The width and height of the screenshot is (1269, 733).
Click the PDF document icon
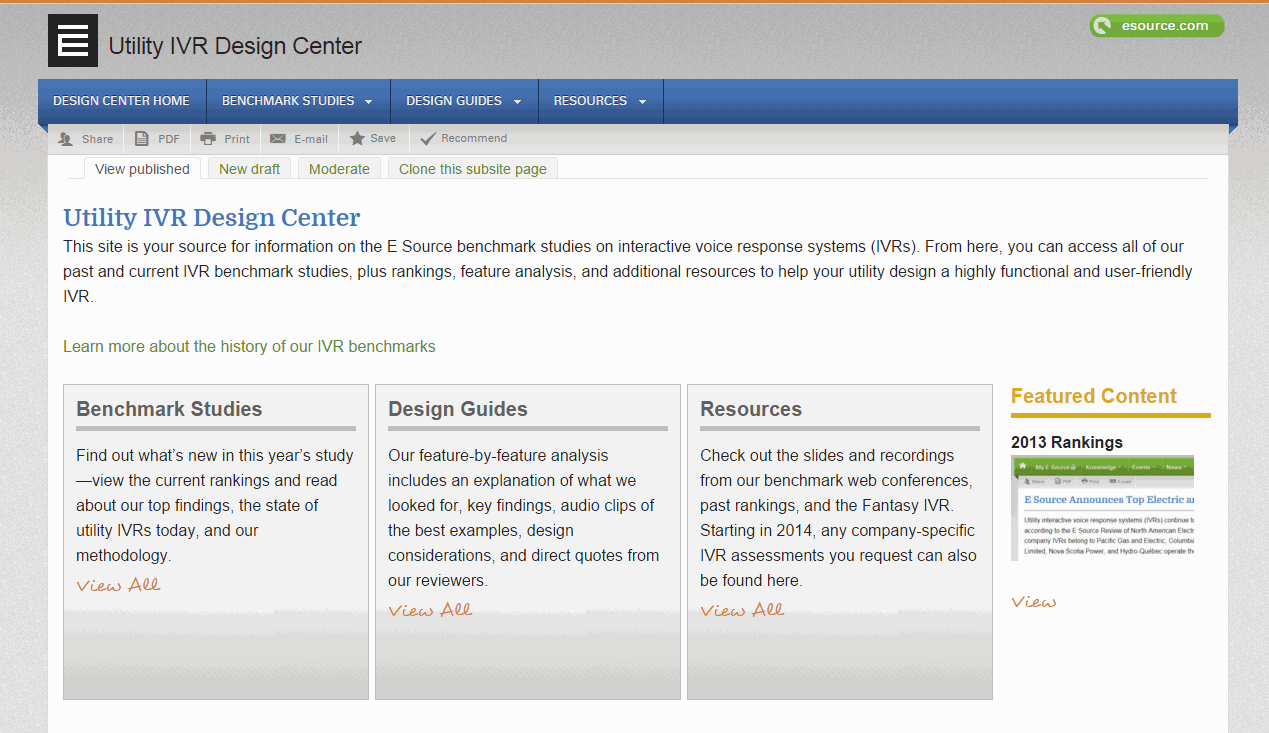coord(142,139)
